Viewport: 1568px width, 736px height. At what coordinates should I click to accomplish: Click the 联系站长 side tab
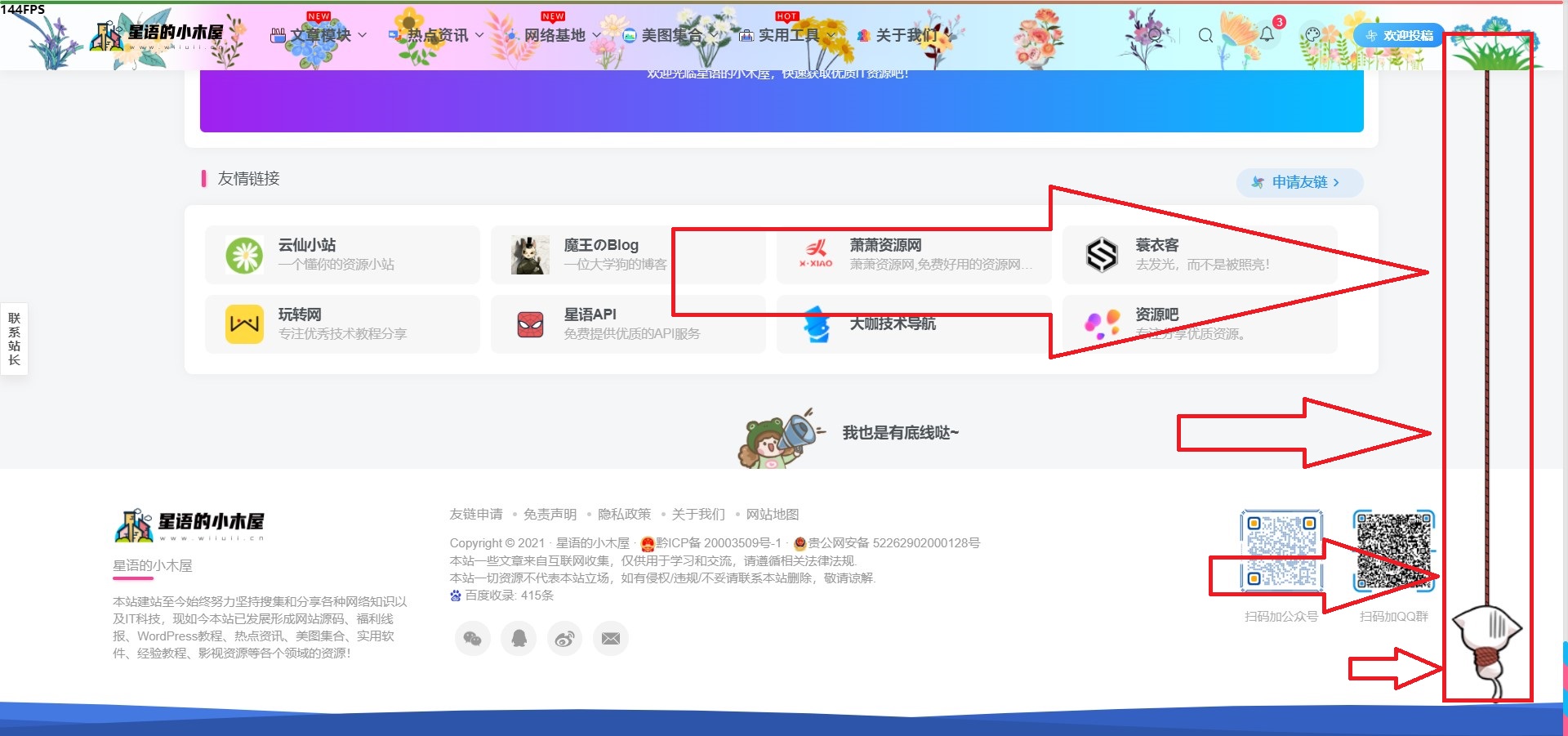[14, 338]
